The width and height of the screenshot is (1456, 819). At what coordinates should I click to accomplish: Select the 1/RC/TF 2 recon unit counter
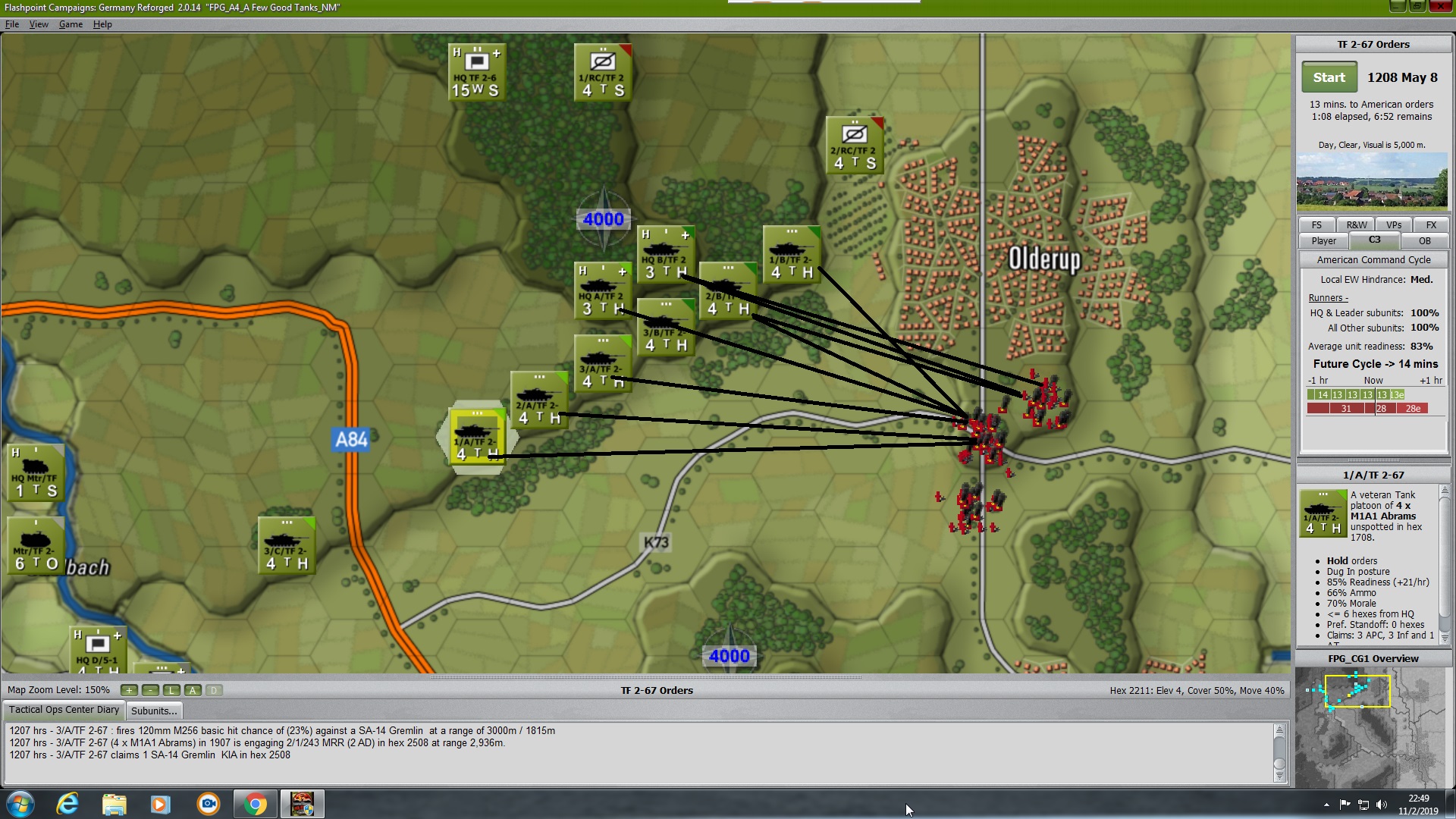point(603,72)
